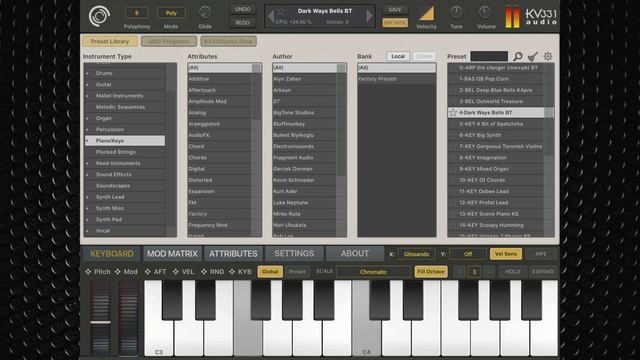This screenshot has height=360, width=640.
Task: Select Local bank source
Action: pos(398,56)
